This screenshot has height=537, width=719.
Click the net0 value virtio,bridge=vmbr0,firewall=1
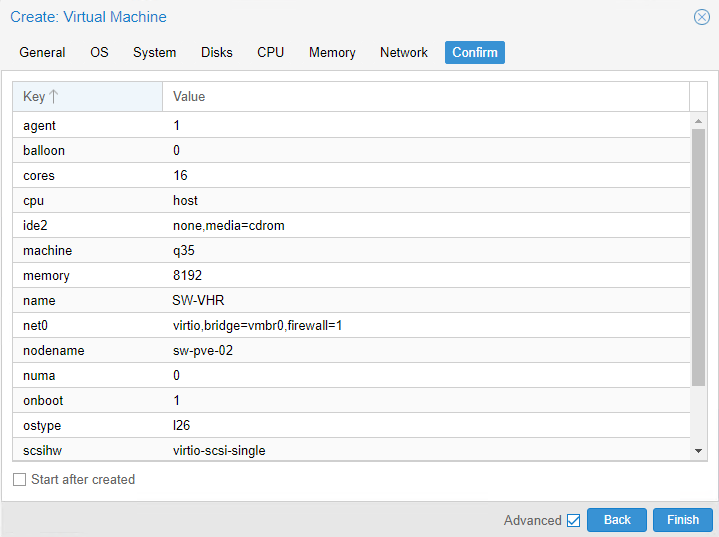(x=257, y=326)
